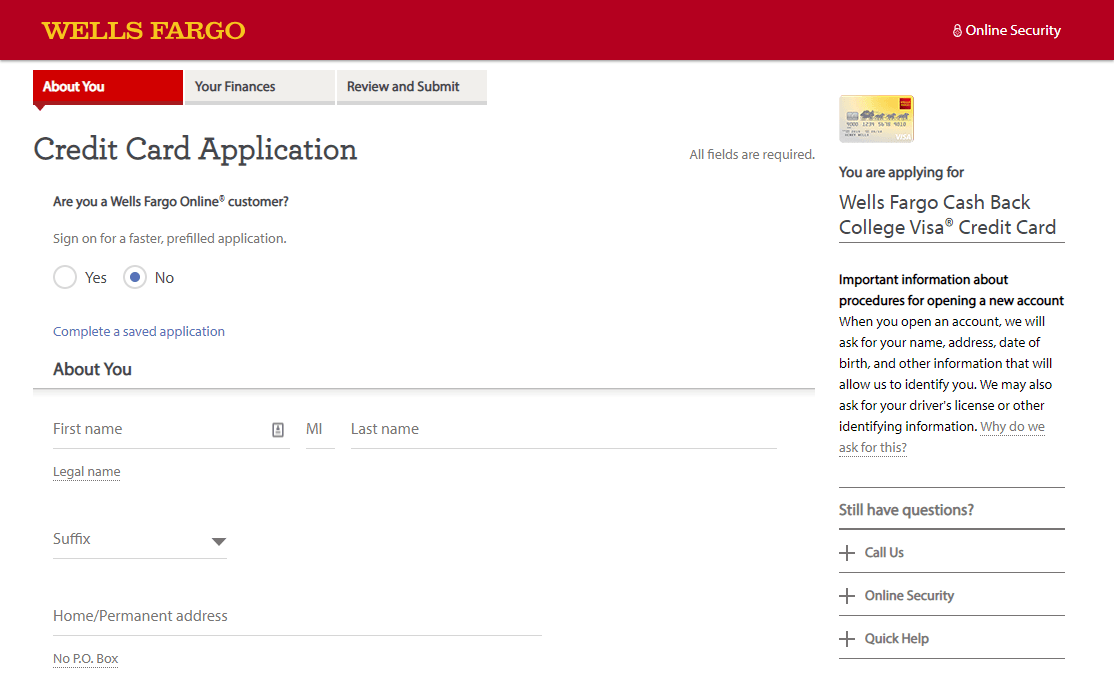Expand the Quick Help section

coord(896,639)
